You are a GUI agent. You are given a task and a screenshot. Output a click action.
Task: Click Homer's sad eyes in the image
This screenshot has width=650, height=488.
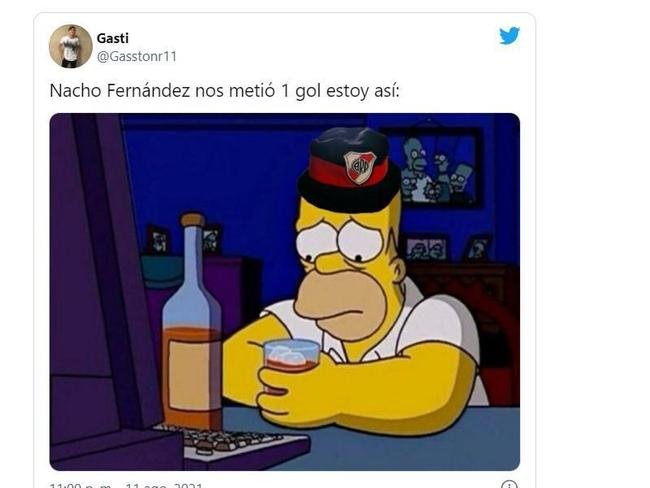339,242
